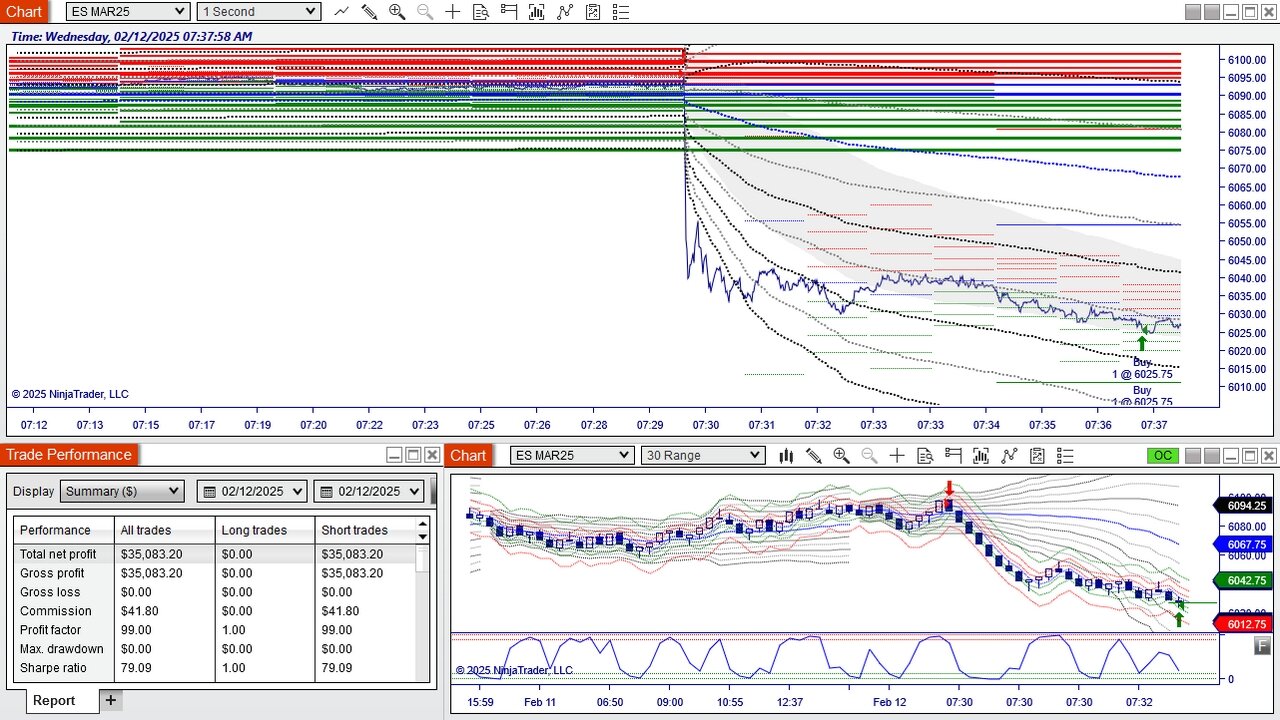Select Commission row label
Image resolution: width=1280 pixels, height=720 pixels.
click(x=56, y=611)
